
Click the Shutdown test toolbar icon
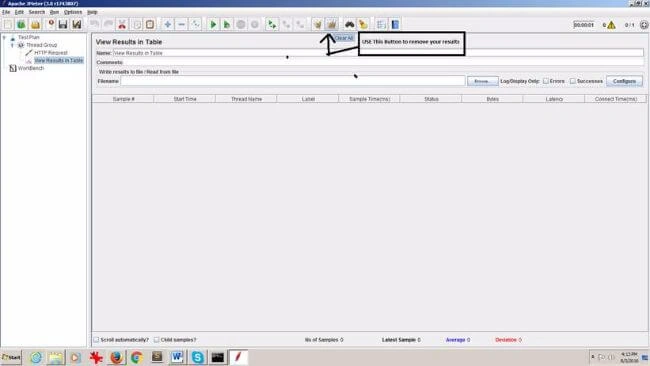[255, 24]
